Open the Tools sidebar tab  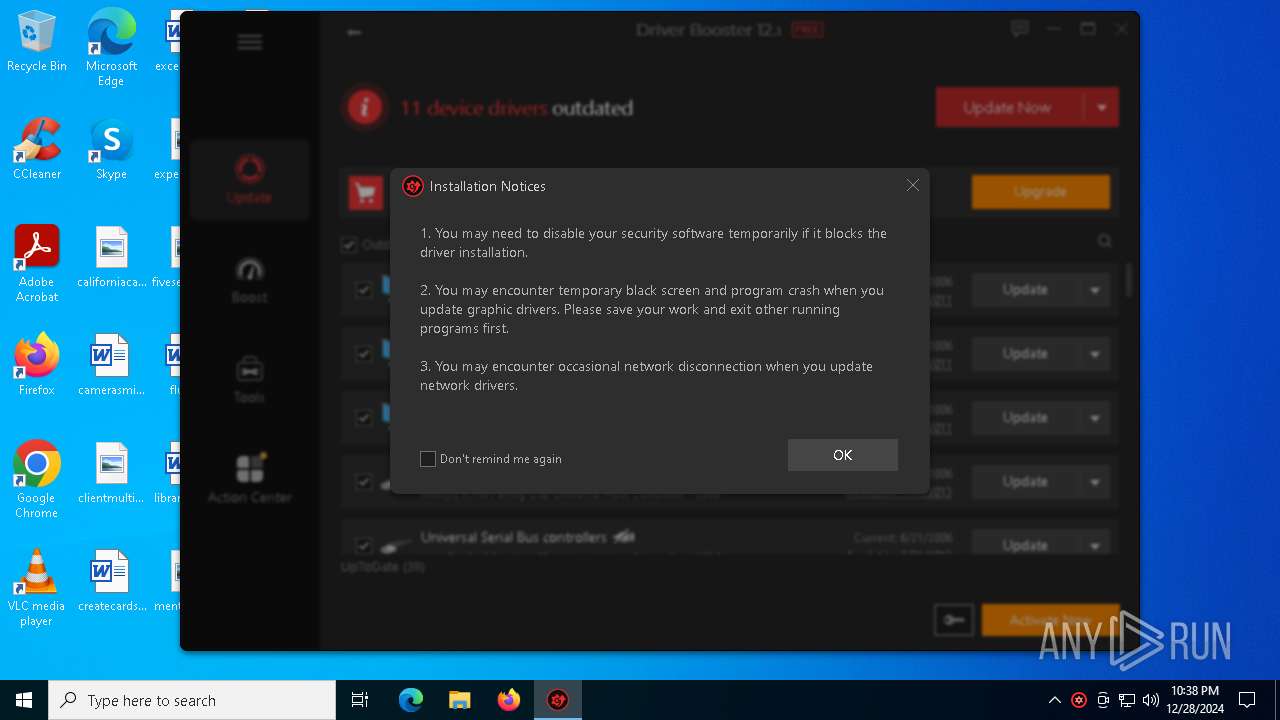click(249, 380)
